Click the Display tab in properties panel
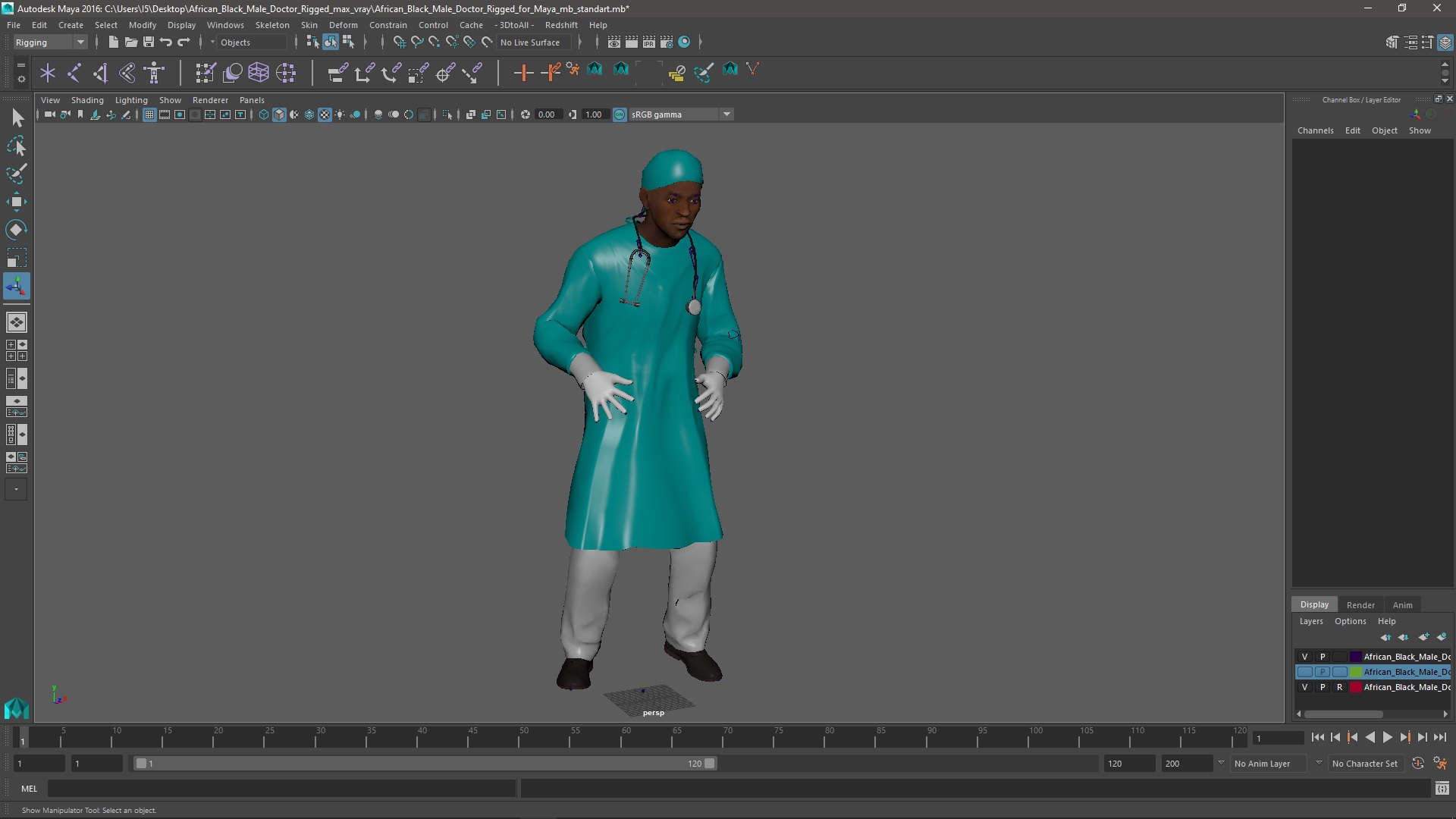The image size is (1456, 819). (1315, 604)
